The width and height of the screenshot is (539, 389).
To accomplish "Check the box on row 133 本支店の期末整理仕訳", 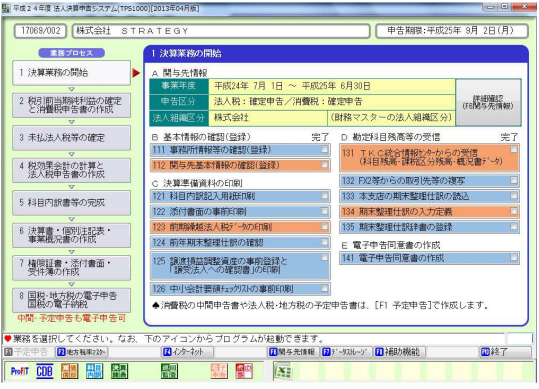I will [x=514, y=196].
